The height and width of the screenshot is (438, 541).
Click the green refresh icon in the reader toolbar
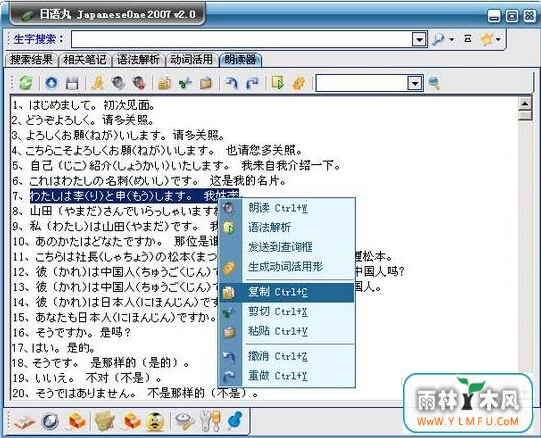[26, 83]
